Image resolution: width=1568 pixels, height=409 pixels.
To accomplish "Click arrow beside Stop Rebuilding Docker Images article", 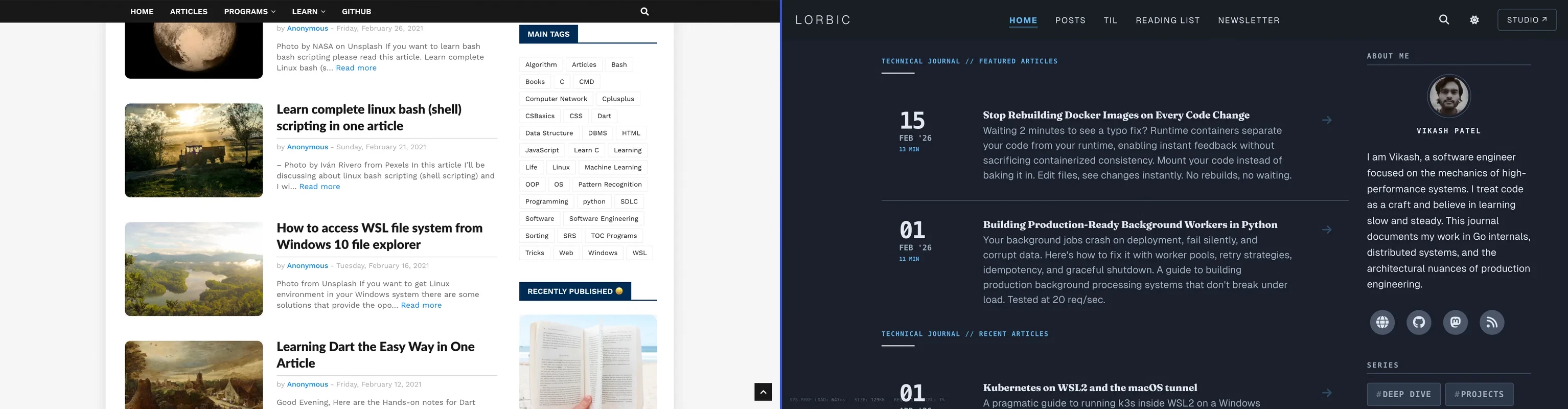I will pyautogui.click(x=1327, y=121).
